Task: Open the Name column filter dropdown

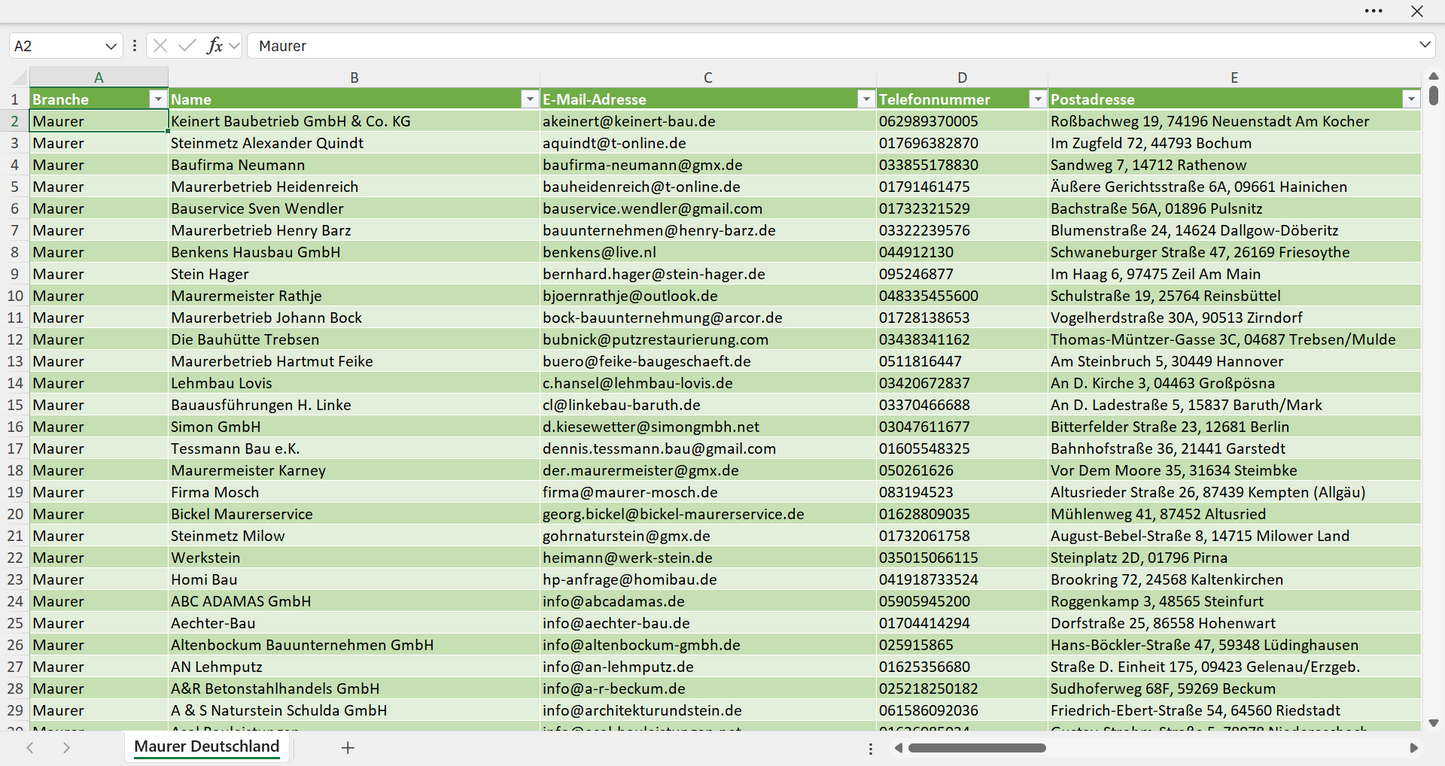Action: (530, 99)
